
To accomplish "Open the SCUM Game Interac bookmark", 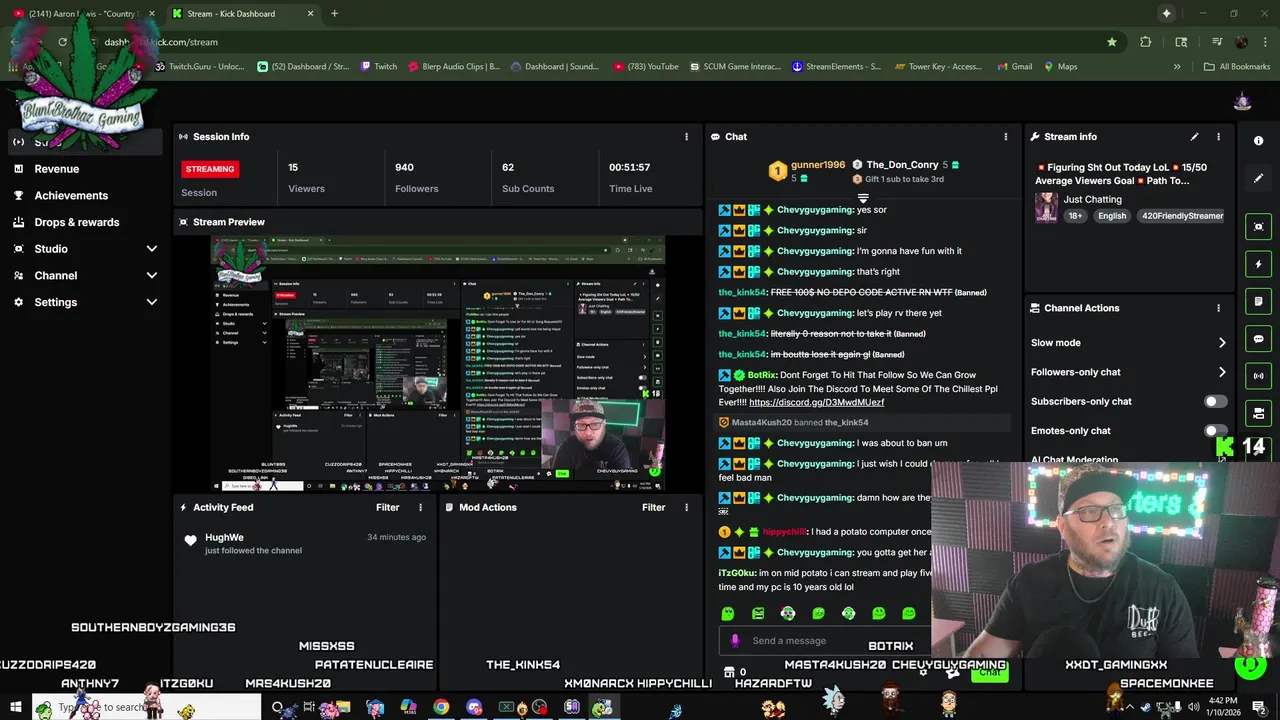I will pos(738,67).
